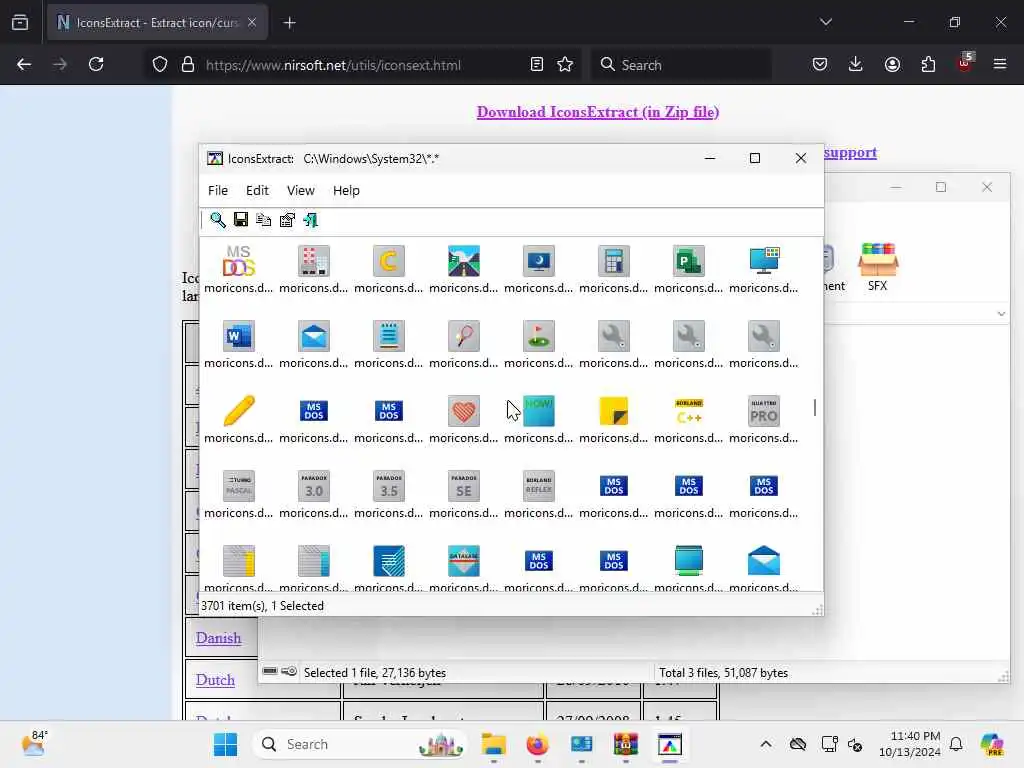
Task: Bookmark this page with the star icon
Action: tap(566, 65)
